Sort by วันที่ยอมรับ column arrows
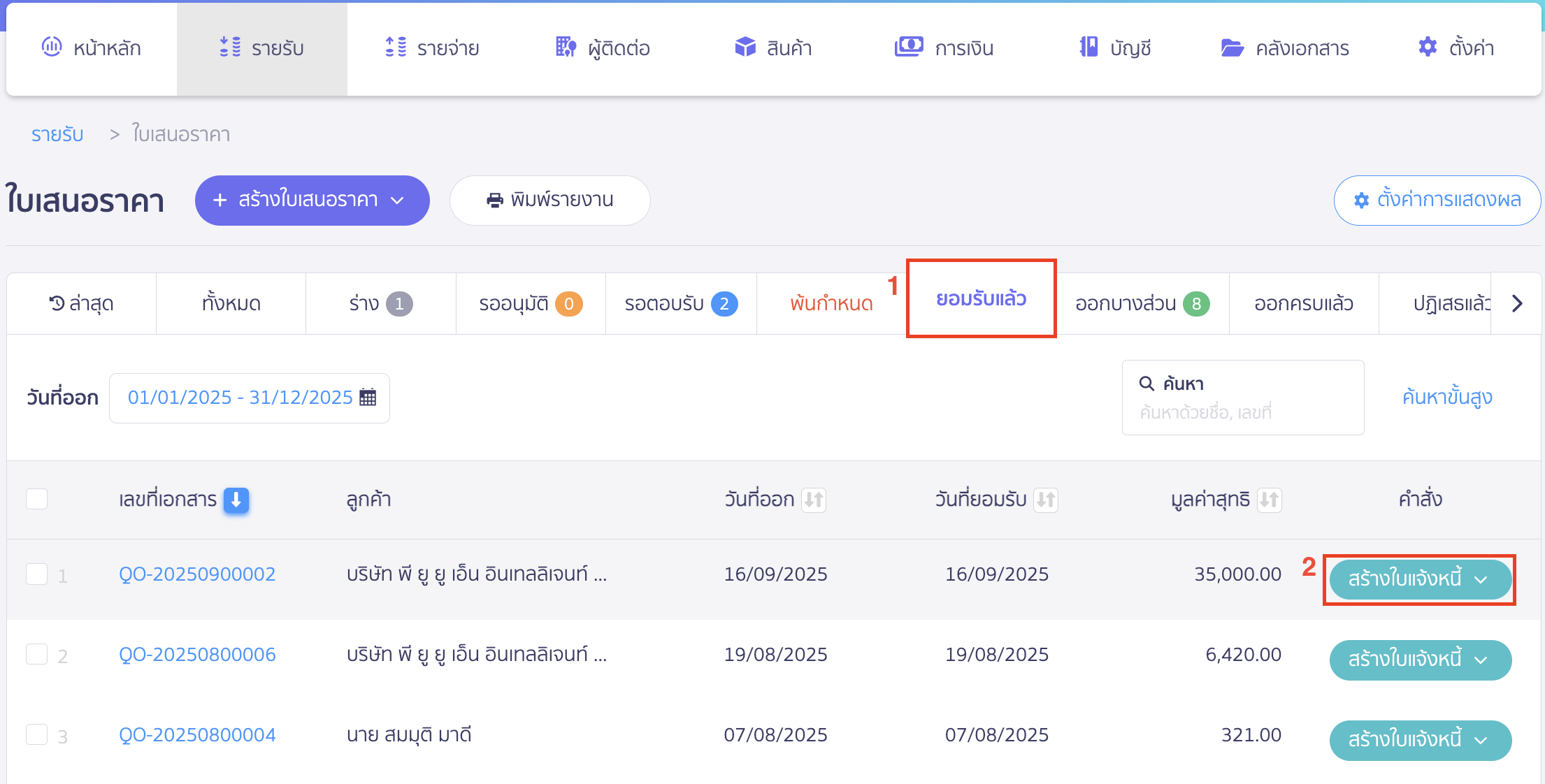The width and height of the screenshot is (1545, 784). 1046,500
